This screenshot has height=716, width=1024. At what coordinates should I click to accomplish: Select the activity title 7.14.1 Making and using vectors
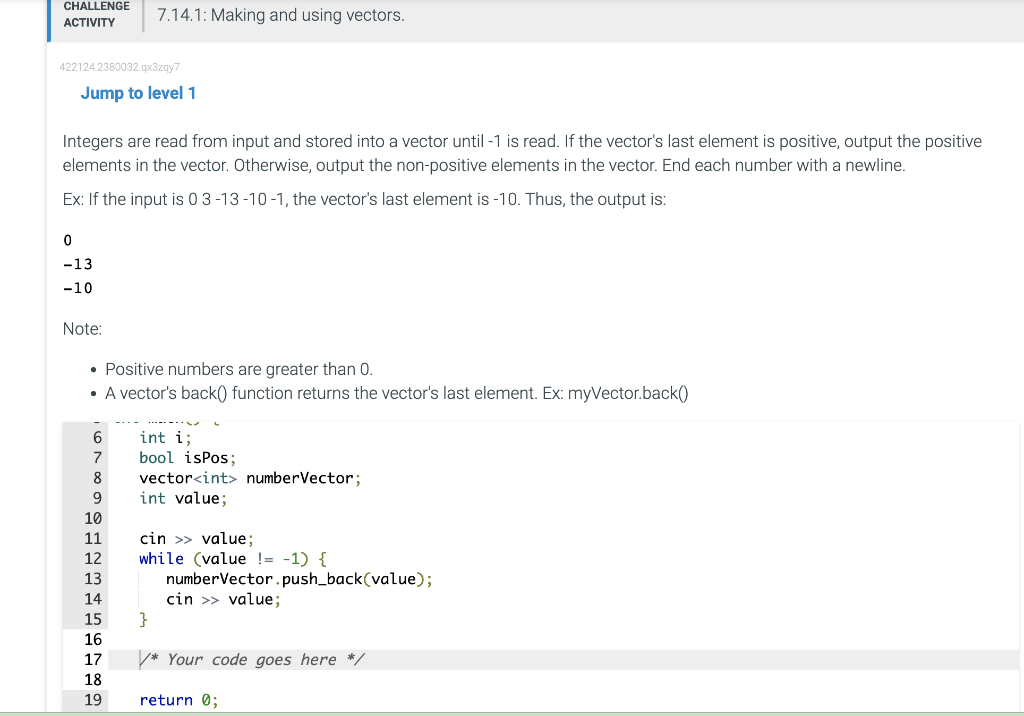coord(279,15)
